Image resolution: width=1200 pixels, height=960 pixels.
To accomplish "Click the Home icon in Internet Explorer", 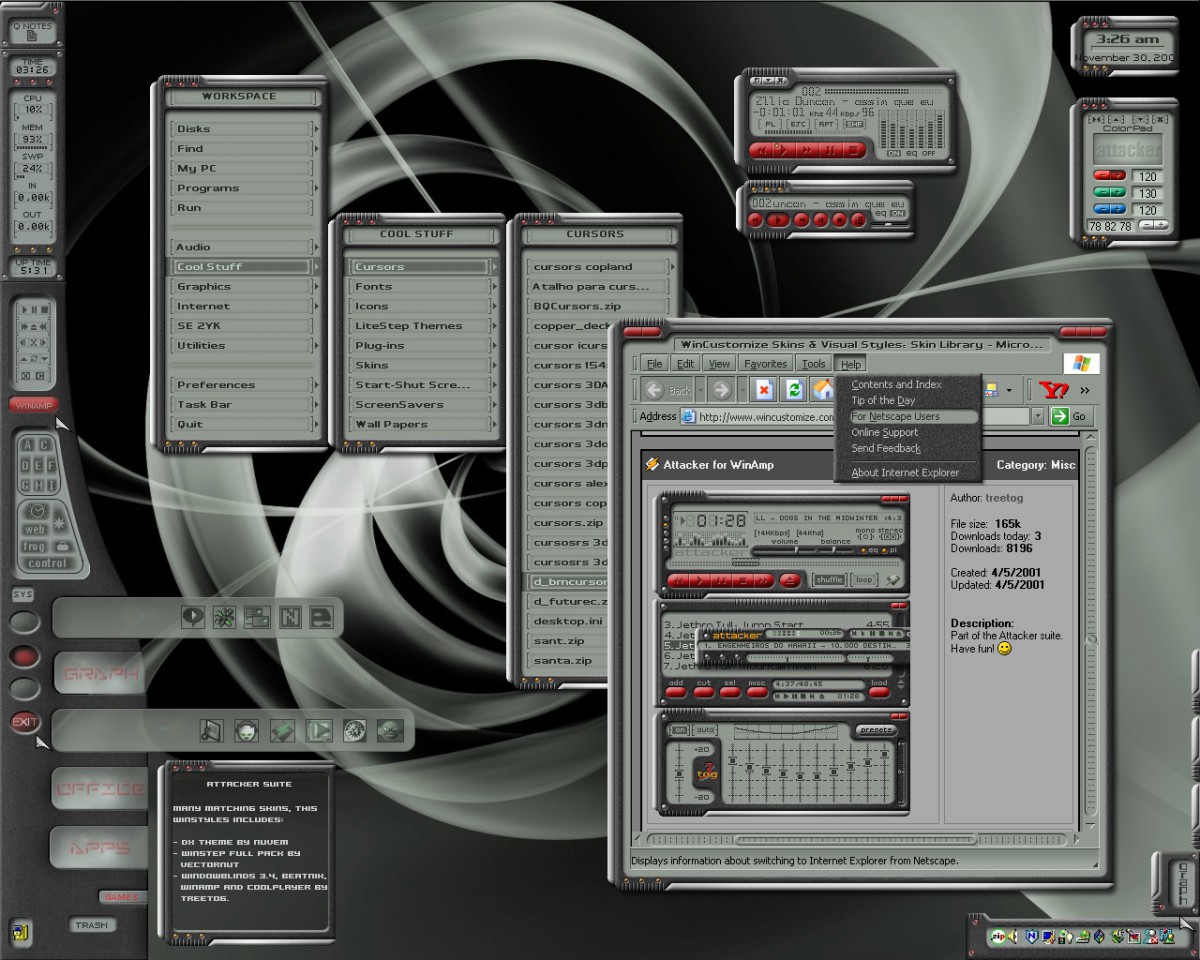I will point(823,389).
